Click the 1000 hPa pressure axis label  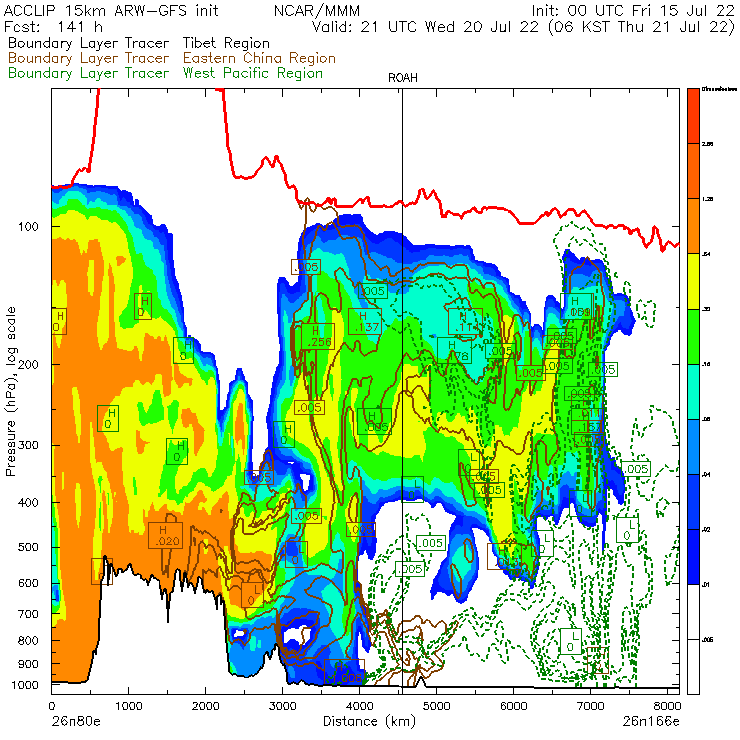(x=24, y=685)
